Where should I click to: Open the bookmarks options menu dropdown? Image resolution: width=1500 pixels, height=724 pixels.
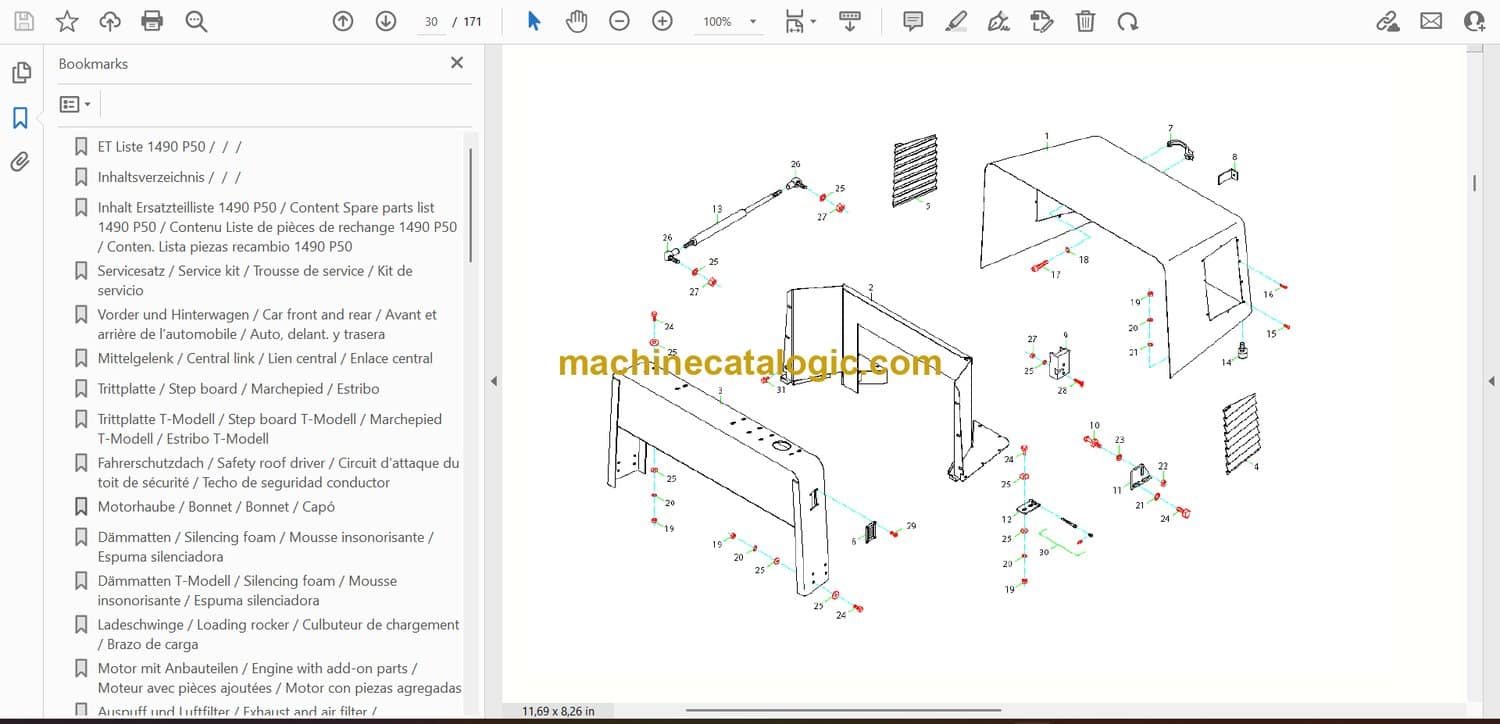[75, 104]
